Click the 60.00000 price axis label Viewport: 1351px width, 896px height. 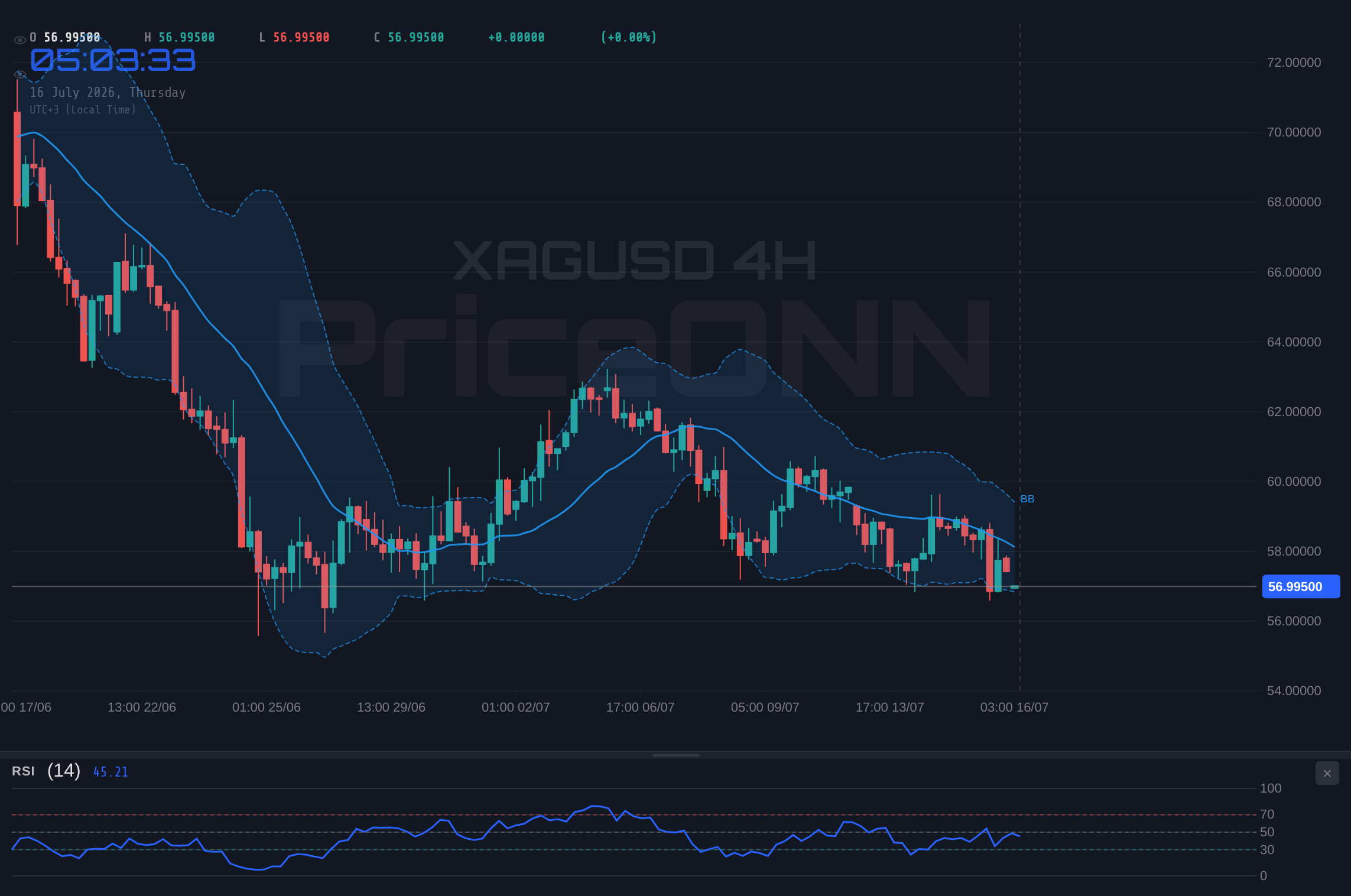click(1294, 482)
